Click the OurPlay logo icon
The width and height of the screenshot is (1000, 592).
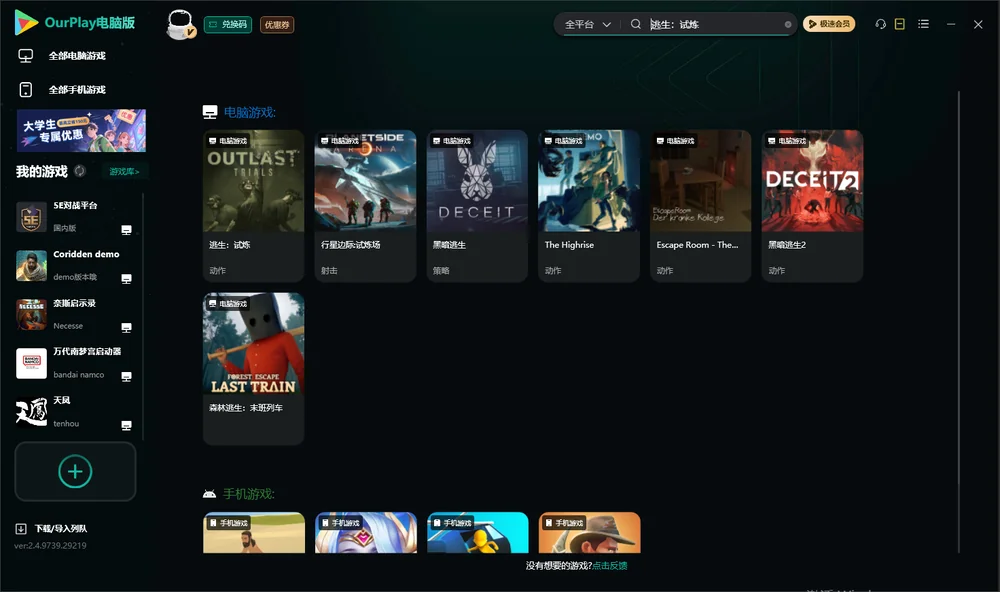26,23
